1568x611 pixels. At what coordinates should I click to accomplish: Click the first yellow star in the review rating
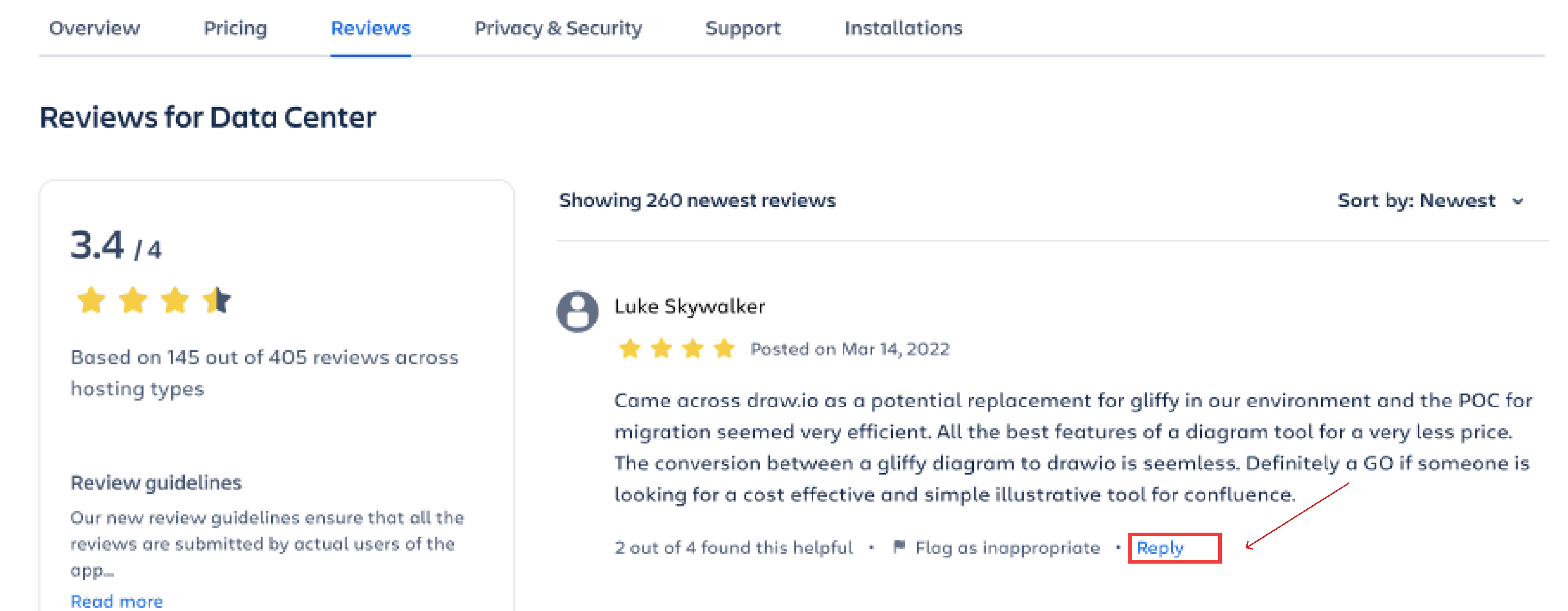tap(630, 349)
